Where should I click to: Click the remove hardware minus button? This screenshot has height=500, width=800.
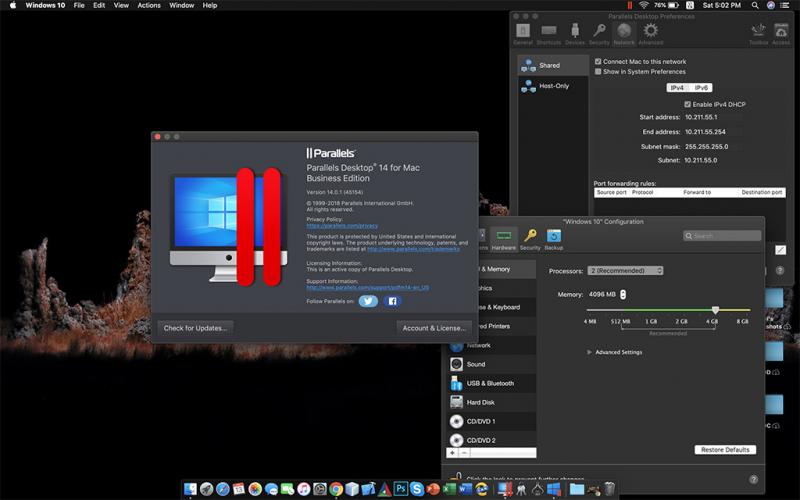(464, 453)
